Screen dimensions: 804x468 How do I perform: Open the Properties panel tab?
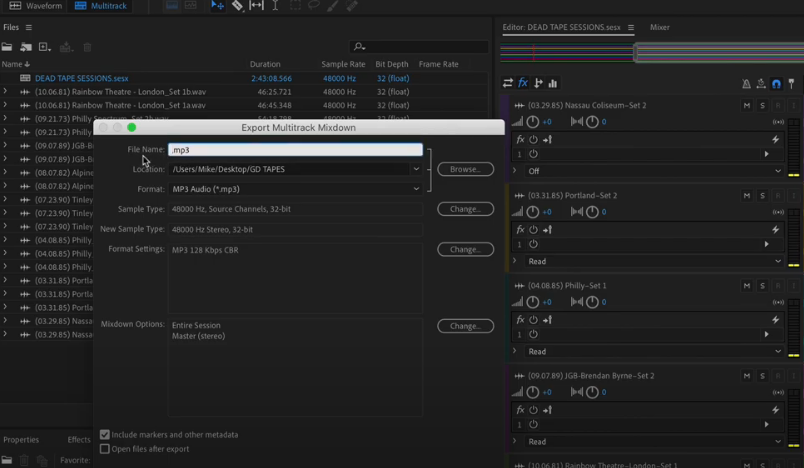click(21, 440)
